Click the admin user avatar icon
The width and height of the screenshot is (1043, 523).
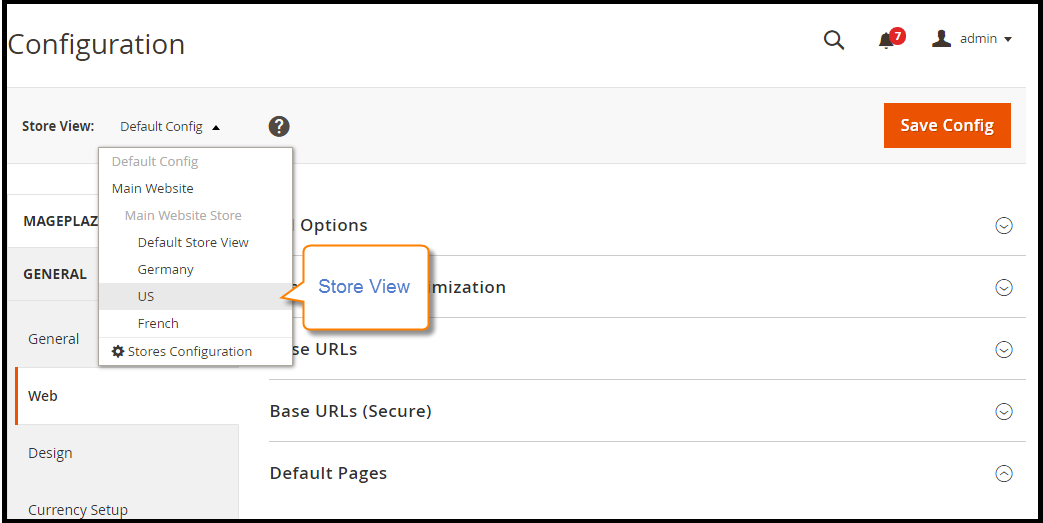[941, 39]
